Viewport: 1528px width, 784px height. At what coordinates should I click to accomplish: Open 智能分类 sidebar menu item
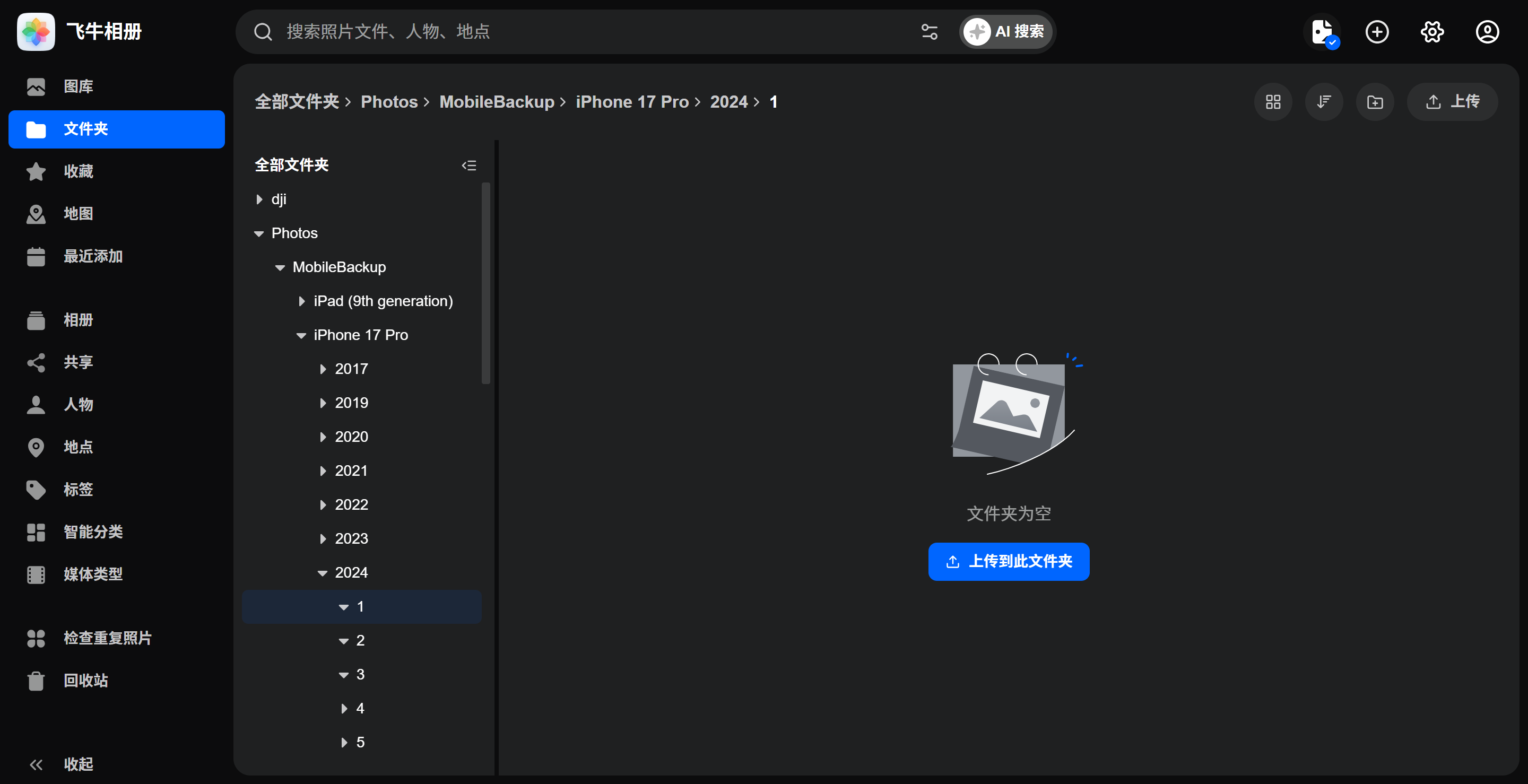(117, 532)
